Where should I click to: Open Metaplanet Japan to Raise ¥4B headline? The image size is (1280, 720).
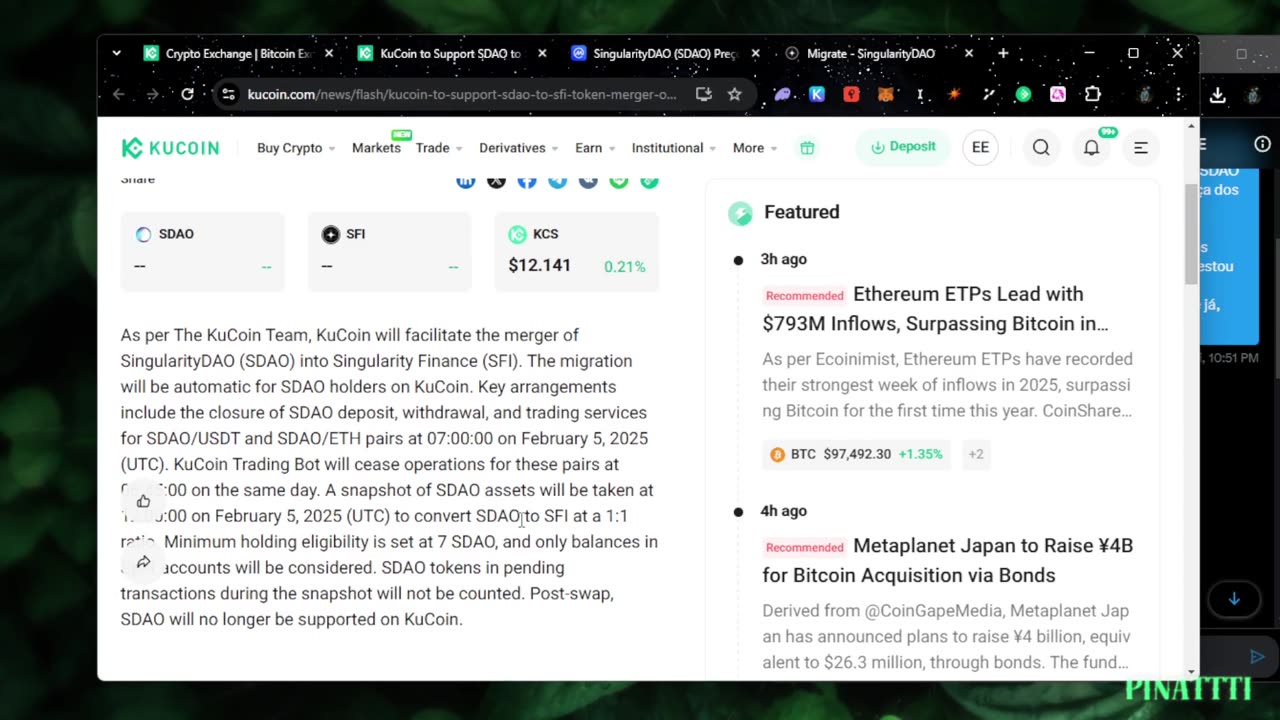click(x=947, y=560)
